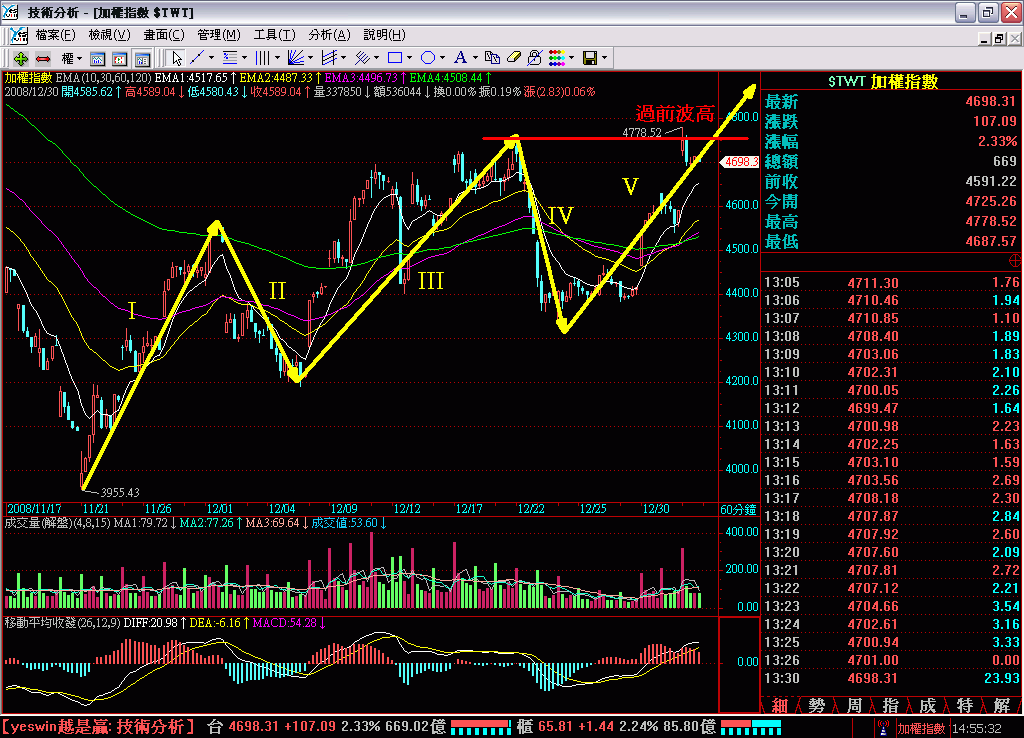
Task: Expand the fan lines tool dropdown arrow
Action: (310, 58)
